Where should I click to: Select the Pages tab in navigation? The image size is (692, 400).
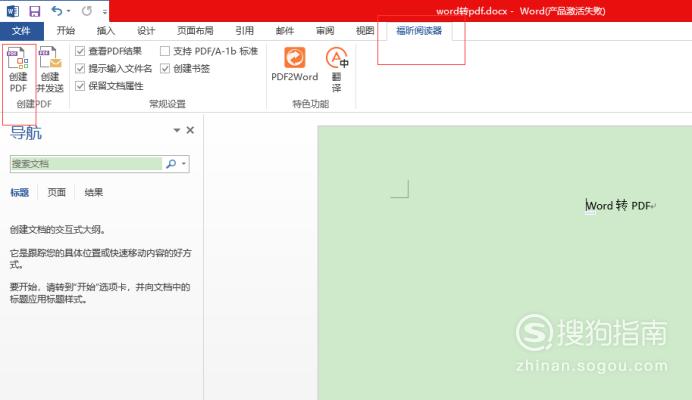pyautogui.click(x=56, y=192)
